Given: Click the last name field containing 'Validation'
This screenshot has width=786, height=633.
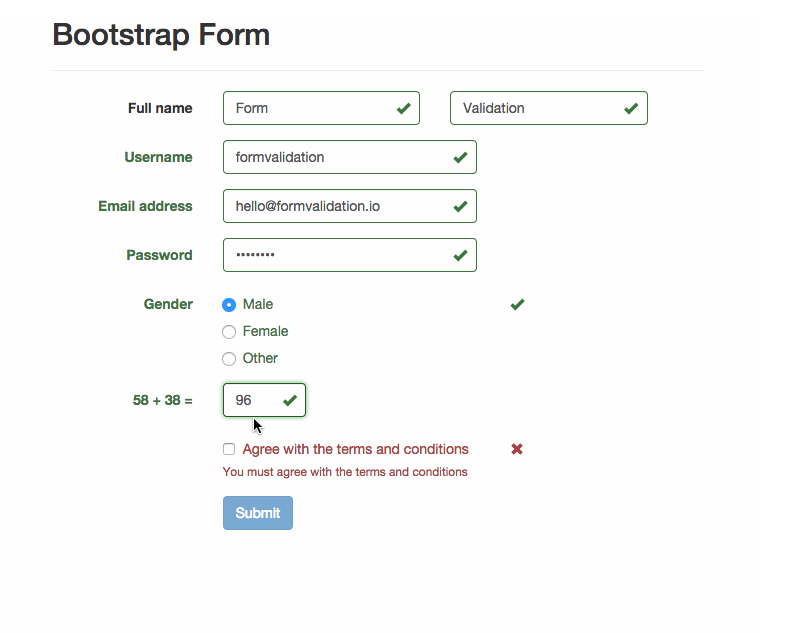Looking at the screenshot, I should [x=535, y=108].
